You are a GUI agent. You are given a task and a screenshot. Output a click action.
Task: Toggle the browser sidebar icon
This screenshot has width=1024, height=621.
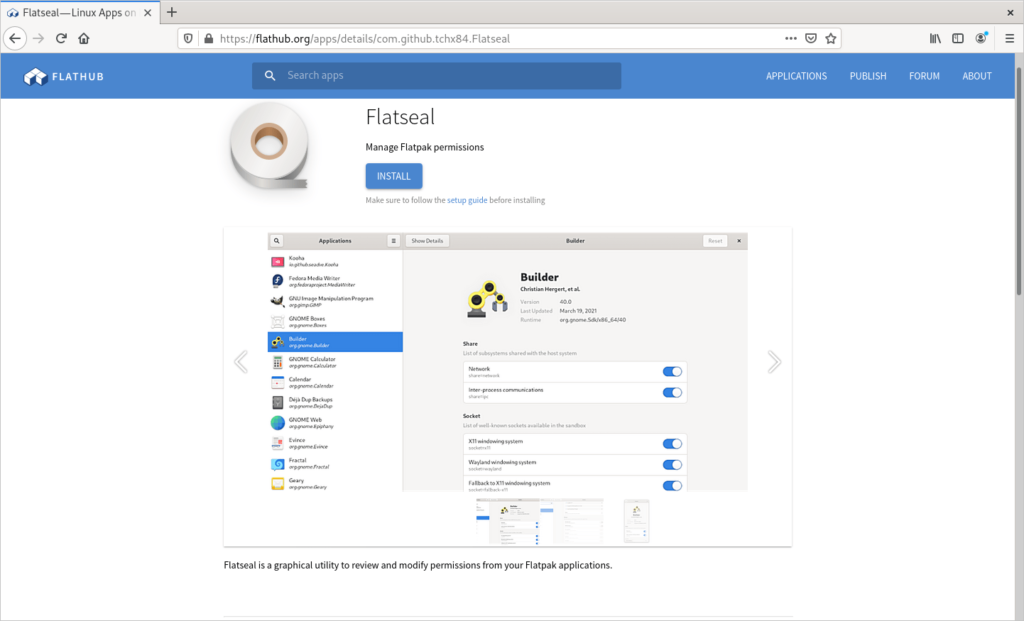(x=957, y=39)
